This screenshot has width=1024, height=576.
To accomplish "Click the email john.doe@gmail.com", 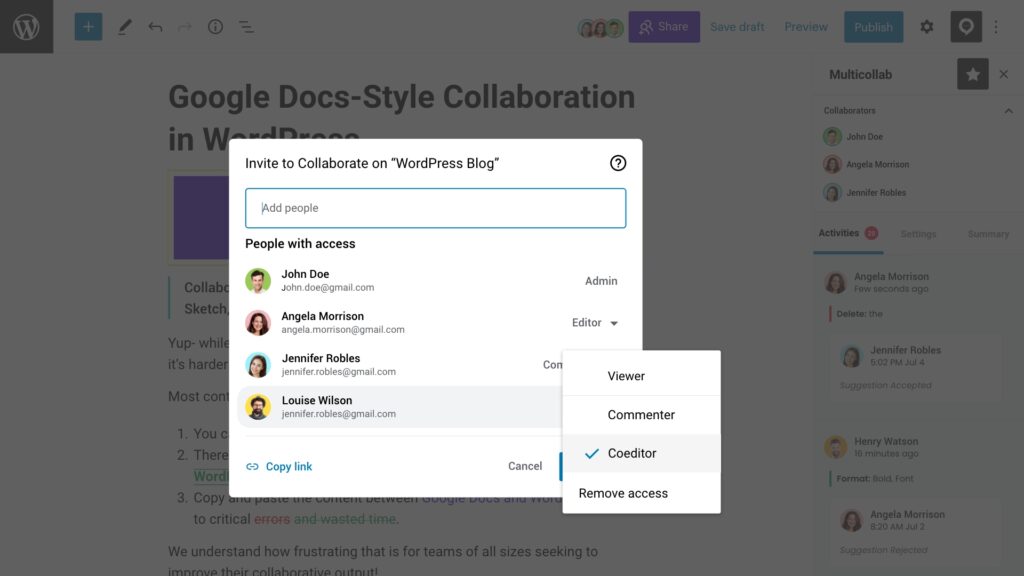I will 328,287.
